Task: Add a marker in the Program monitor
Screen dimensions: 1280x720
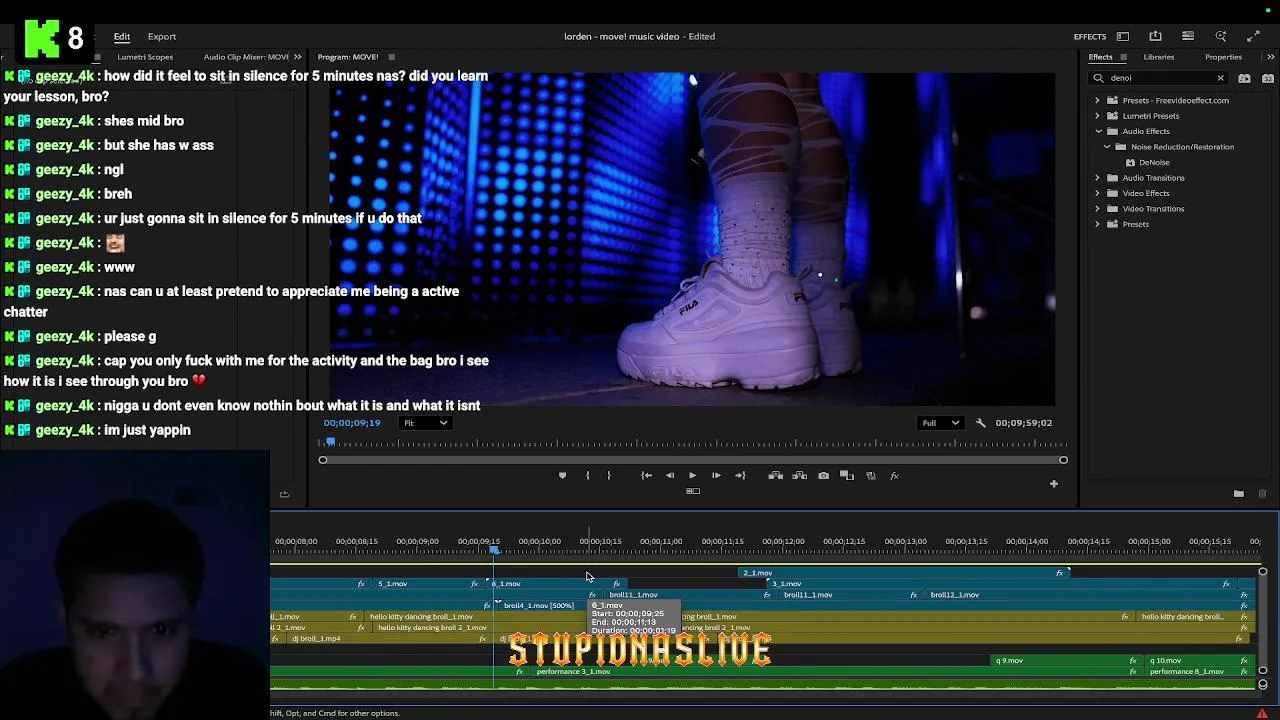Action: pyautogui.click(x=562, y=476)
